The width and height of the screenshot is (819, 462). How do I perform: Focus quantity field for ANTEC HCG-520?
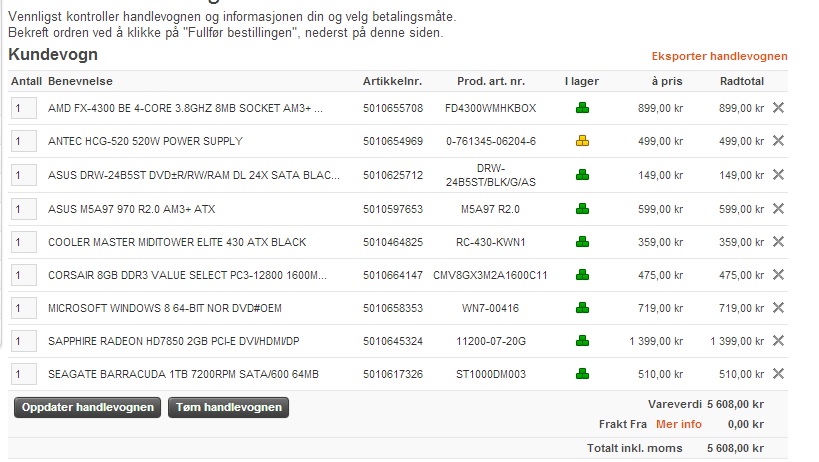pos(24,141)
